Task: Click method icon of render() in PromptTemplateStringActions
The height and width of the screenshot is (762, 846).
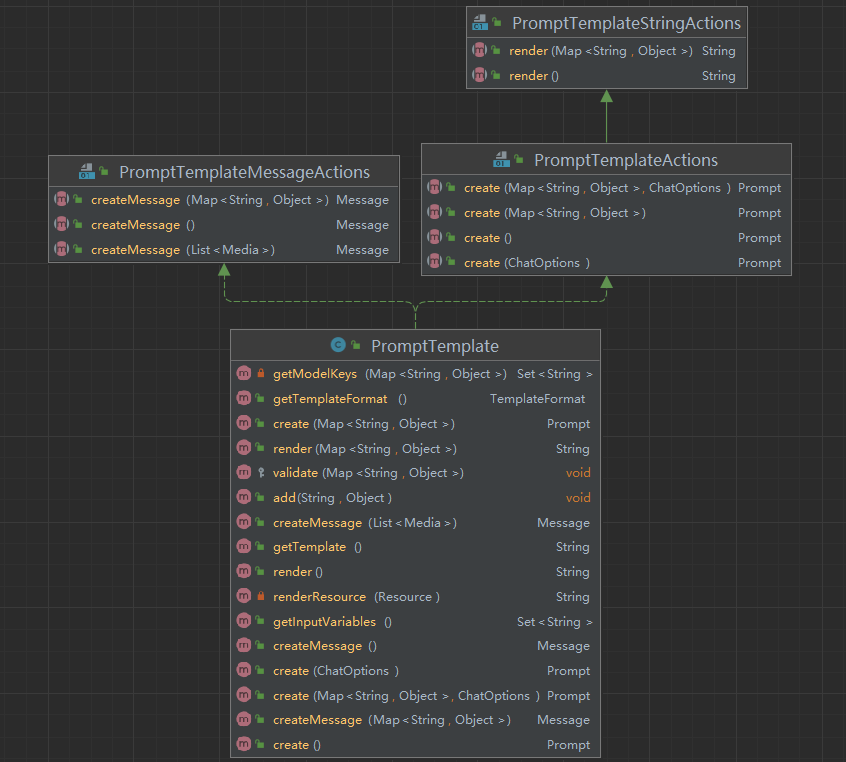Action: 479,75
